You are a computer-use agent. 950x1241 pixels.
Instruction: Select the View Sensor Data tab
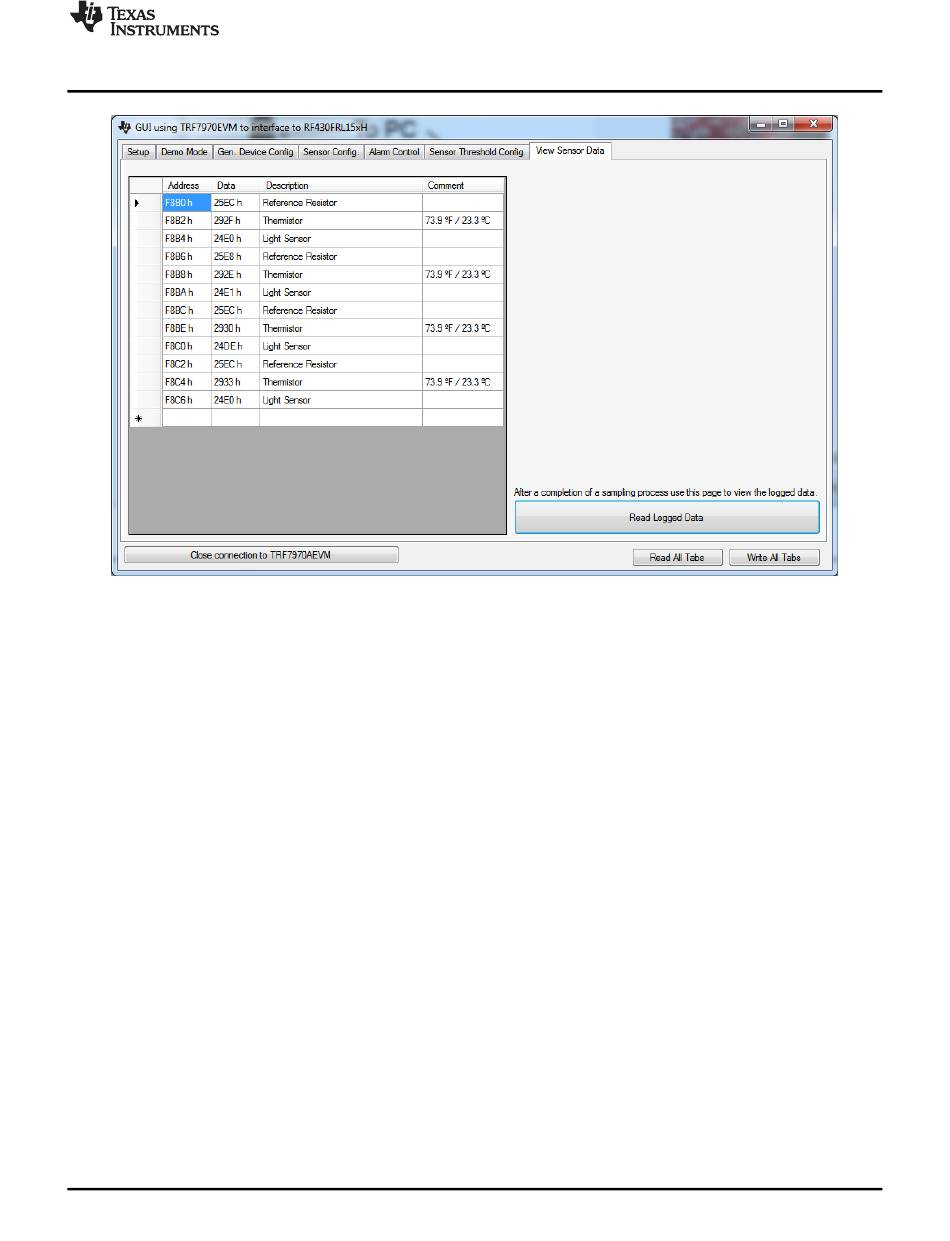tap(570, 151)
